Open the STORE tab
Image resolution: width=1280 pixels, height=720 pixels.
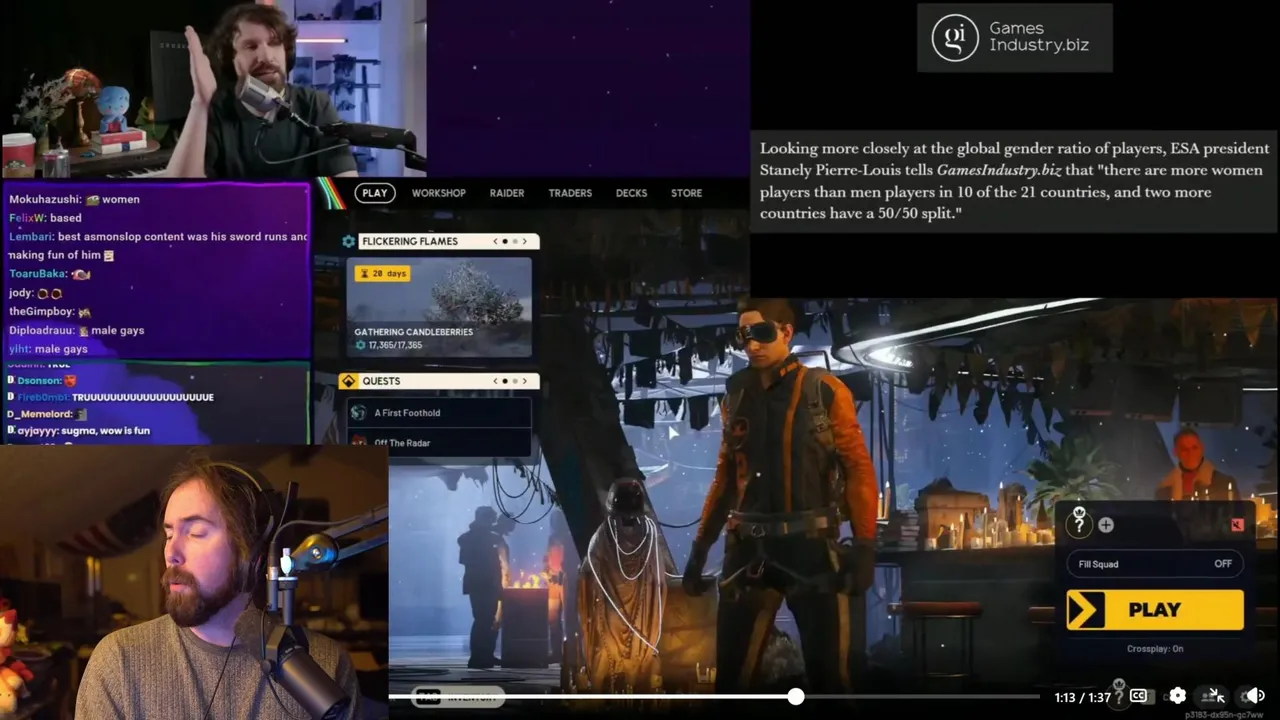click(x=686, y=193)
